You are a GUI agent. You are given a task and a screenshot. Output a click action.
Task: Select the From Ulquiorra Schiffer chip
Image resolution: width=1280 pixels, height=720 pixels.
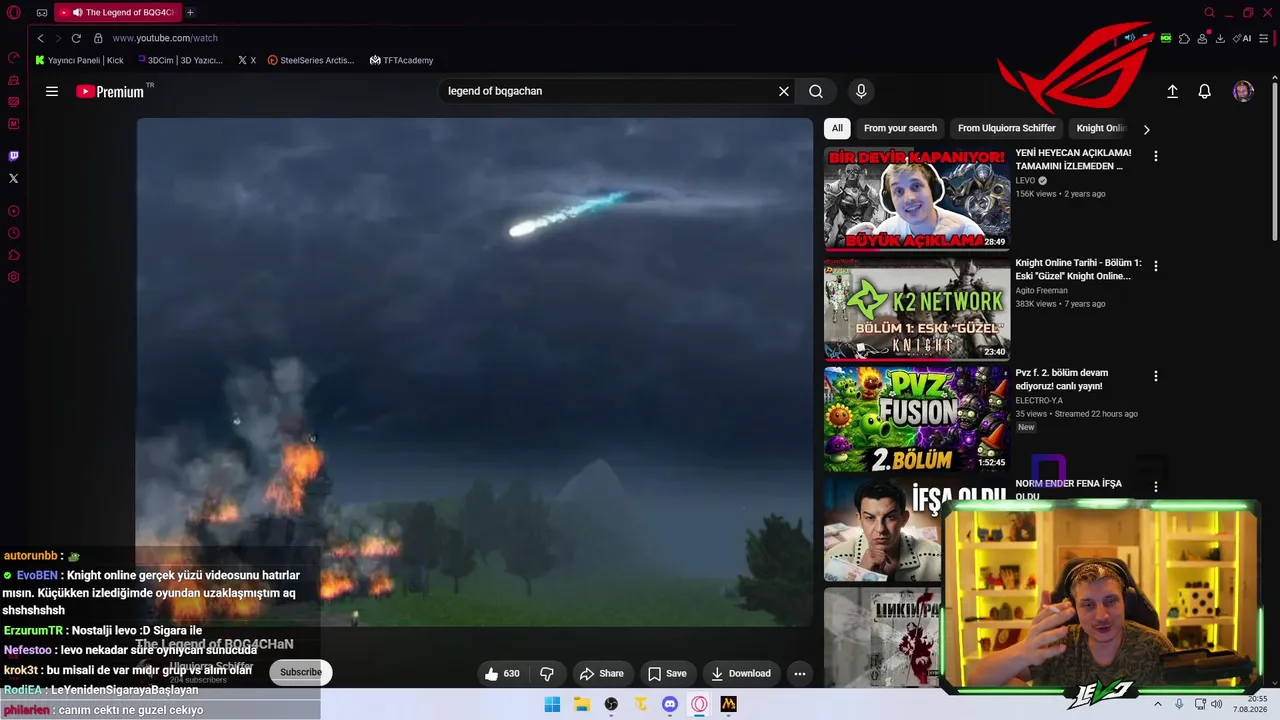point(1007,128)
